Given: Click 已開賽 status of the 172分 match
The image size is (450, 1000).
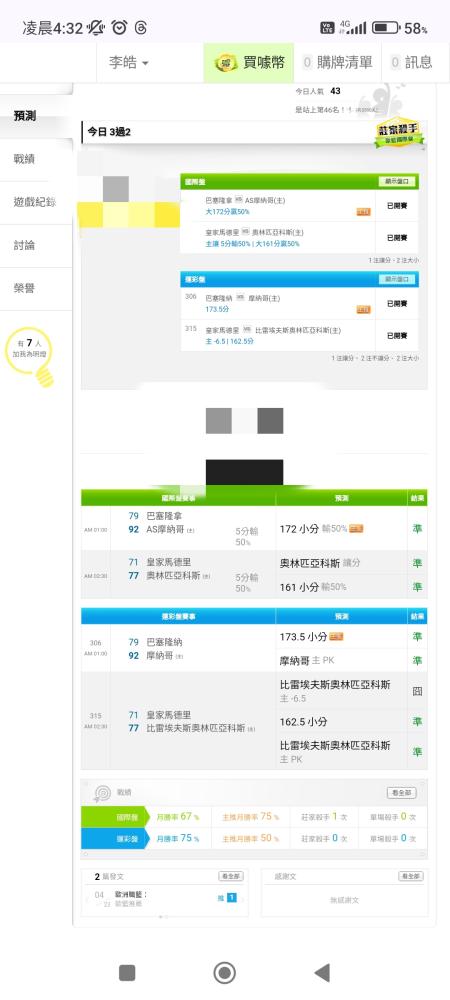Looking at the screenshot, I should pyautogui.click(x=397, y=205).
